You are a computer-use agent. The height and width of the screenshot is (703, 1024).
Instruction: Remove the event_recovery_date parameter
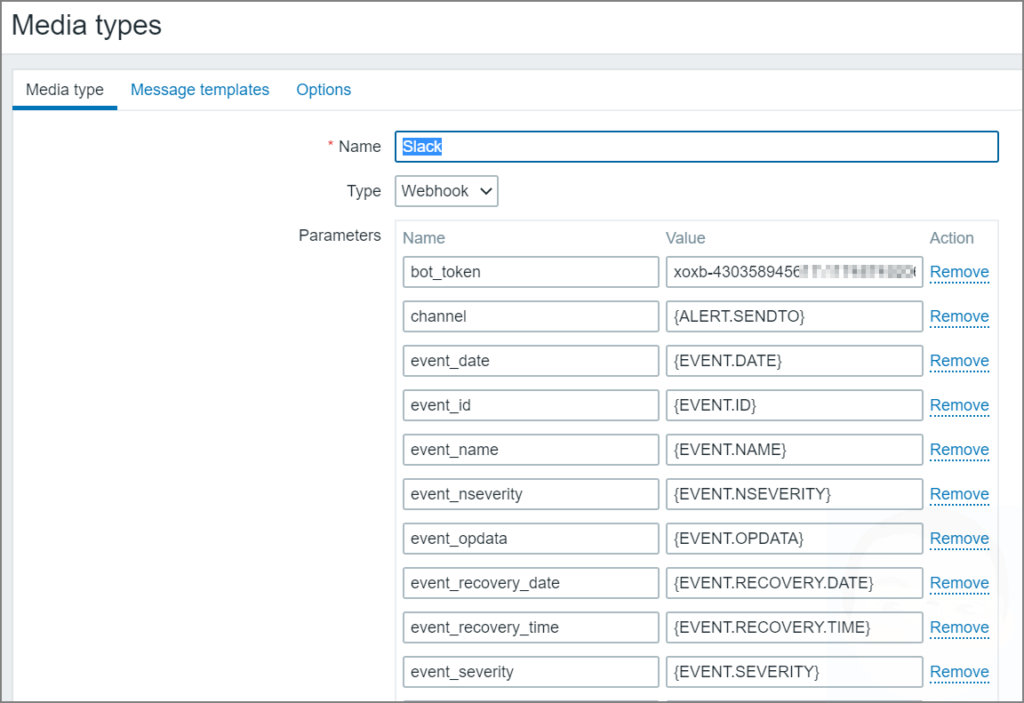click(958, 582)
